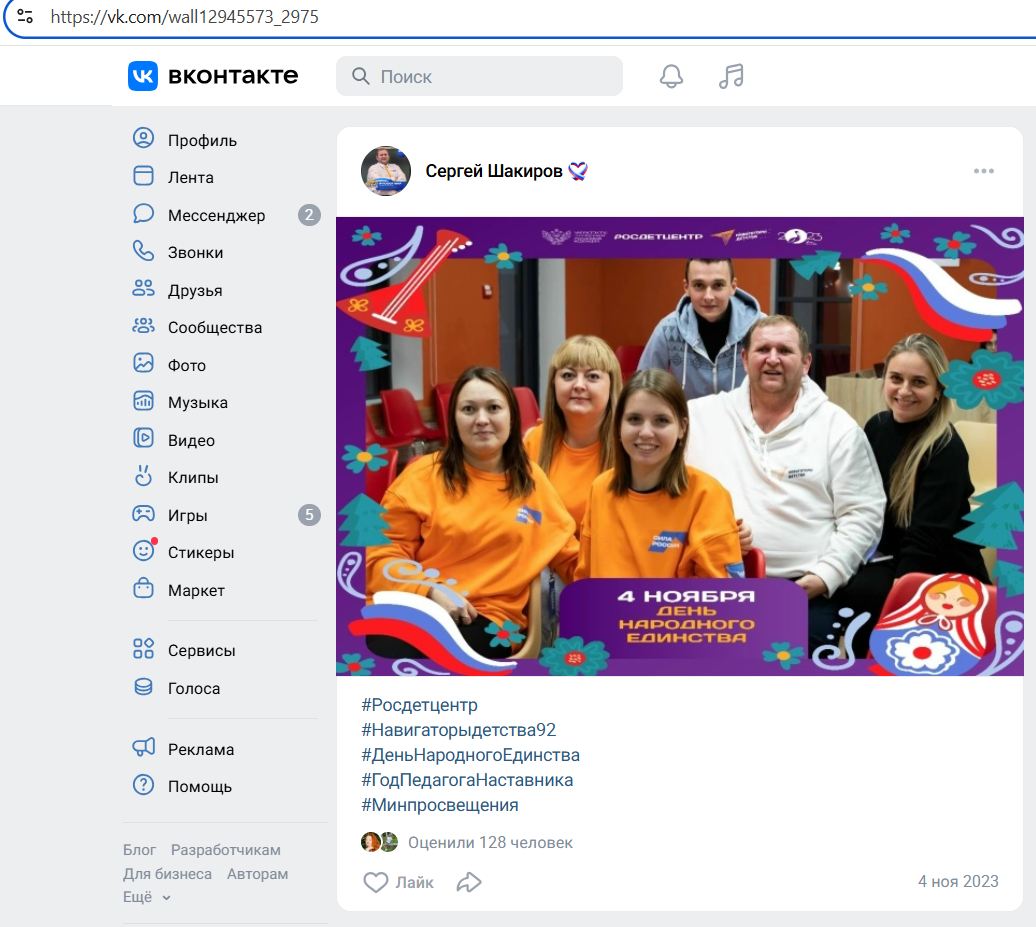Open the post's three-dot options menu
Viewport: 1036px width, 927px height.
pyautogui.click(x=984, y=171)
